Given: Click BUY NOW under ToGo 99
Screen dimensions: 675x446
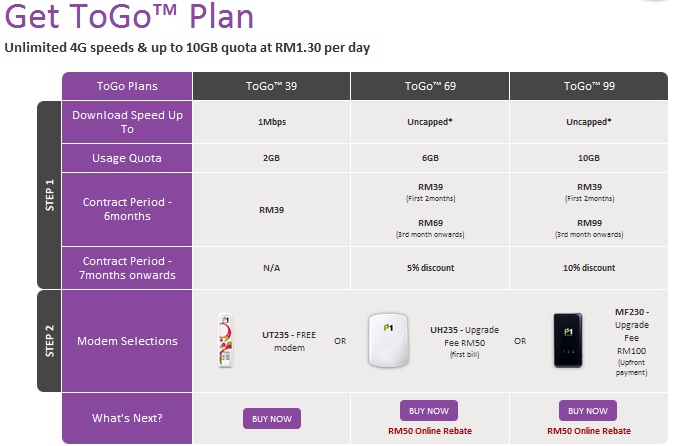Looking at the screenshot, I should [588, 411].
